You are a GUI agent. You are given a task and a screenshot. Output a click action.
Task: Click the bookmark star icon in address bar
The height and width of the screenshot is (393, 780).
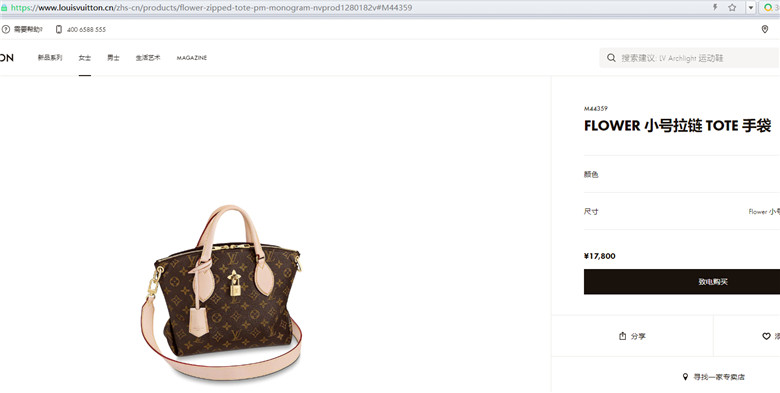click(x=732, y=7)
